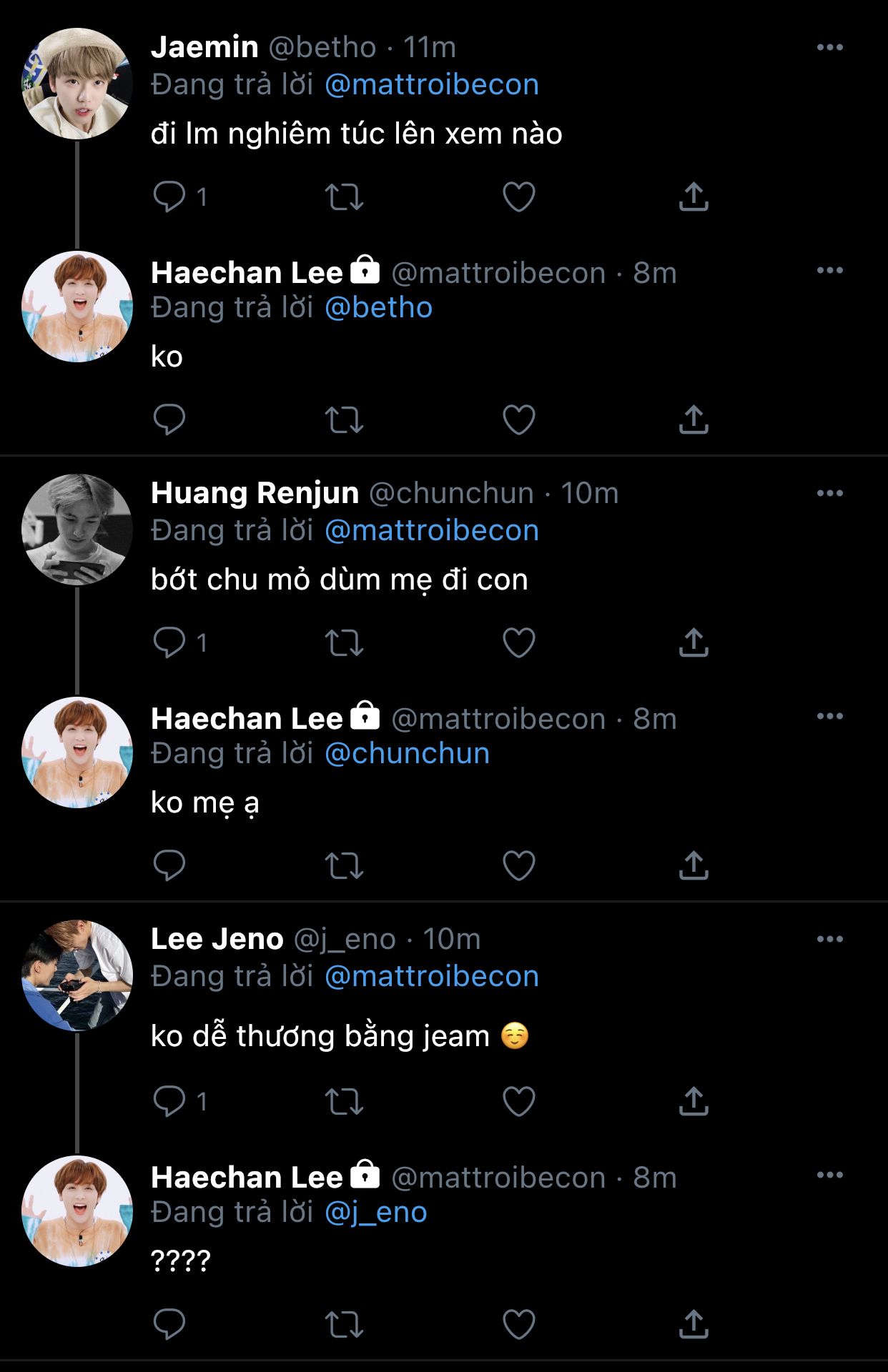Tap Jaemin's profile avatar
This screenshot has height=1372, width=888.
[x=77, y=84]
